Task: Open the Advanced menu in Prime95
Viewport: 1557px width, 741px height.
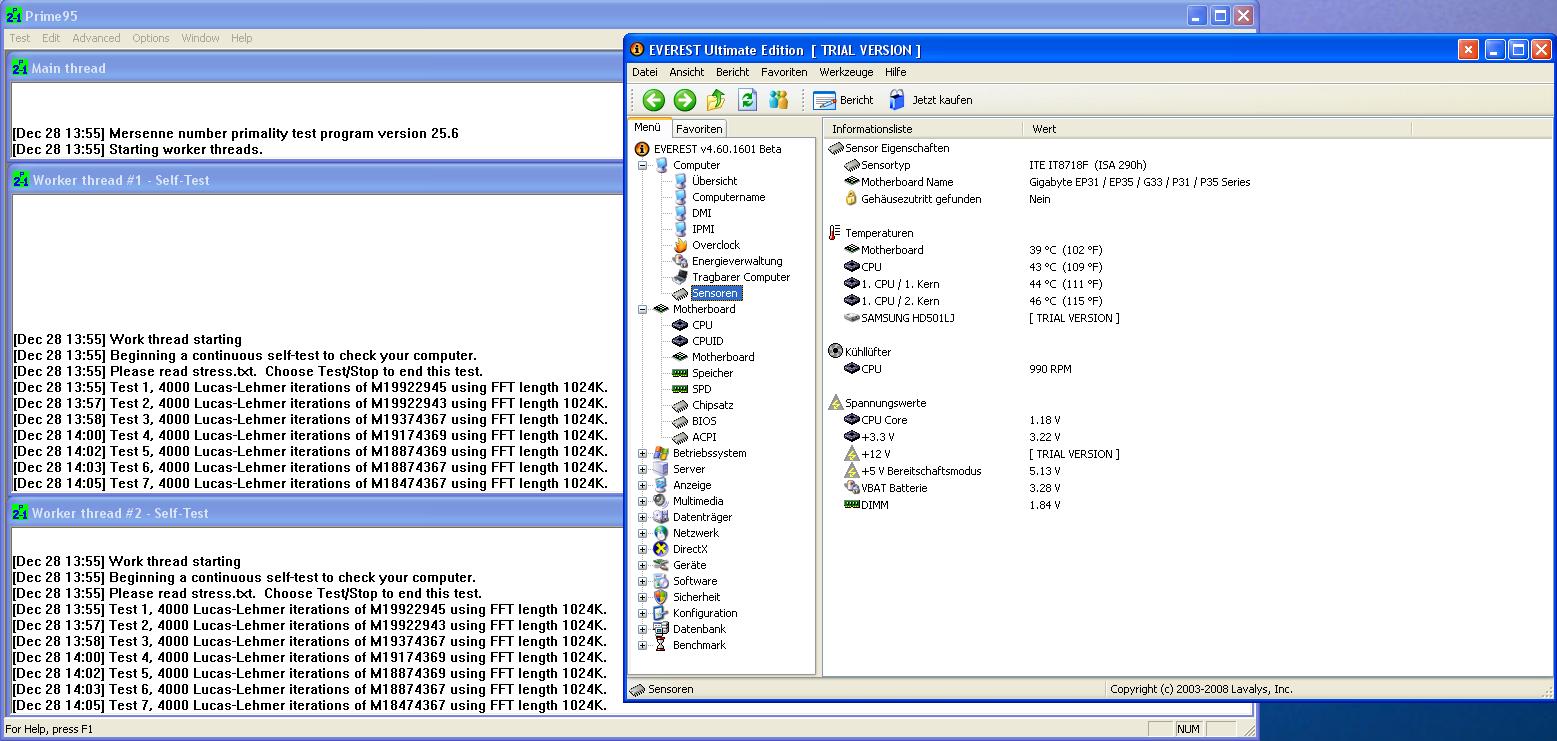Action: pos(96,38)
